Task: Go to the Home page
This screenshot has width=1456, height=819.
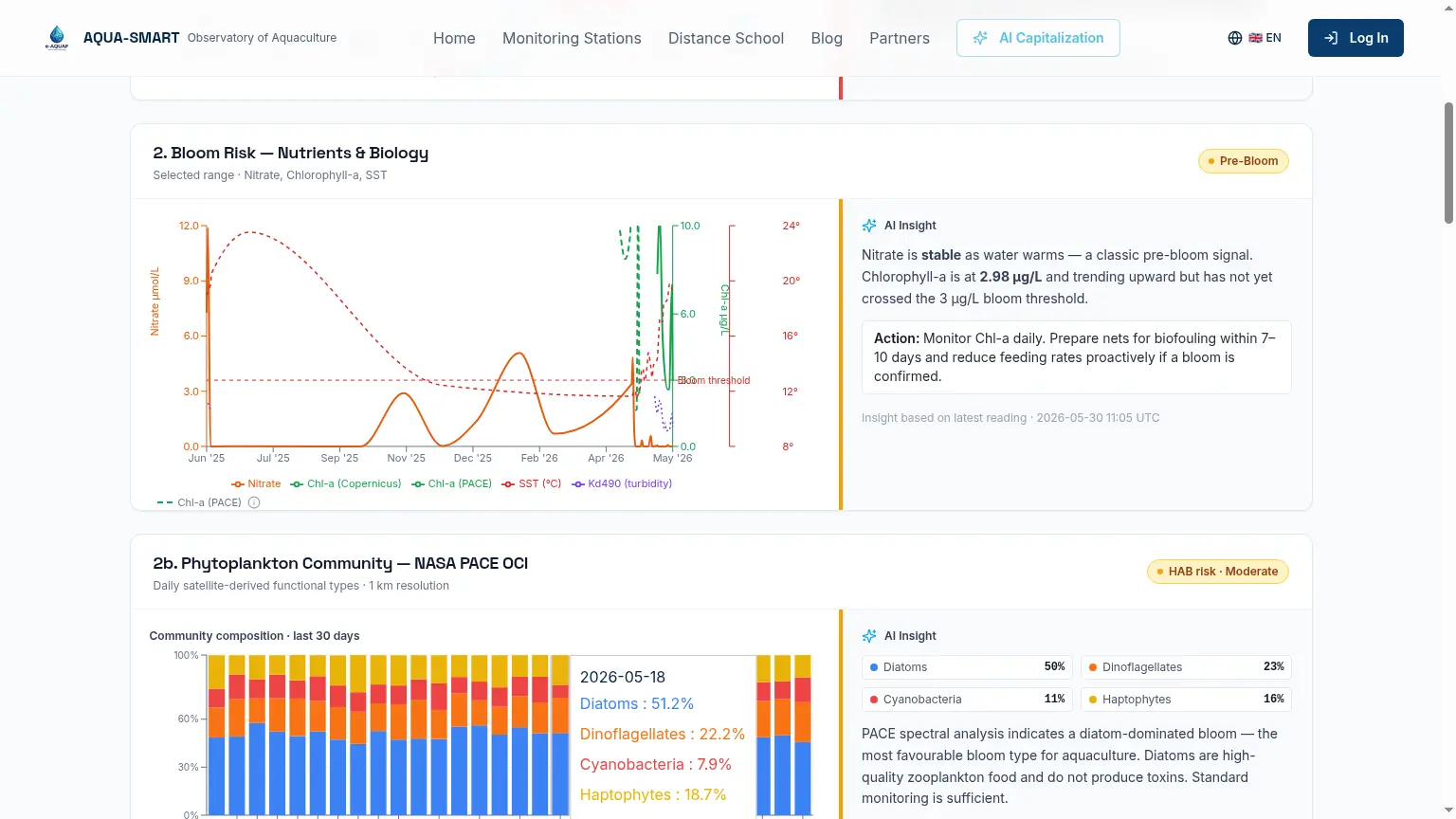Action: pyautogui.click(x=454, y=38)
